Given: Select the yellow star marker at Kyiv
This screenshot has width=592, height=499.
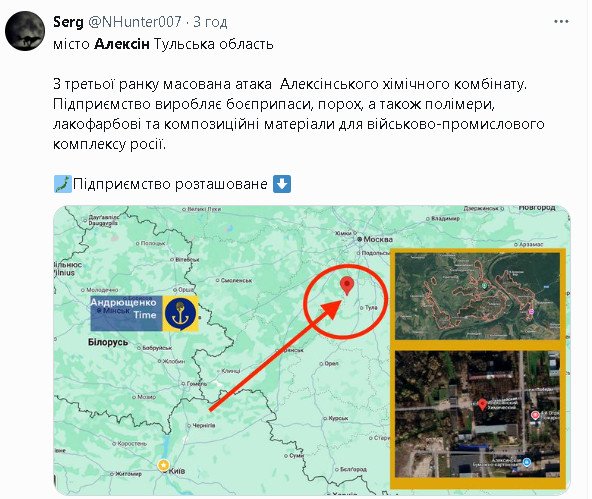Looking at the screenshot, I should click(x=163, y=465).
